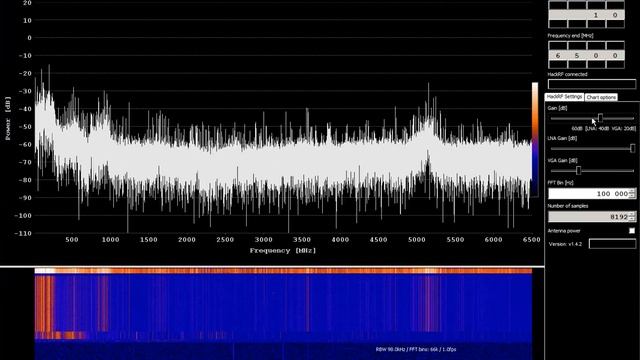
Task: Open the Chart options tab
Action: (x=601, y=97)
